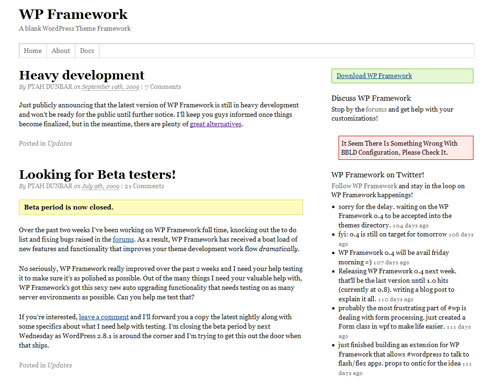Click the leave a comment link

(104, 317)
